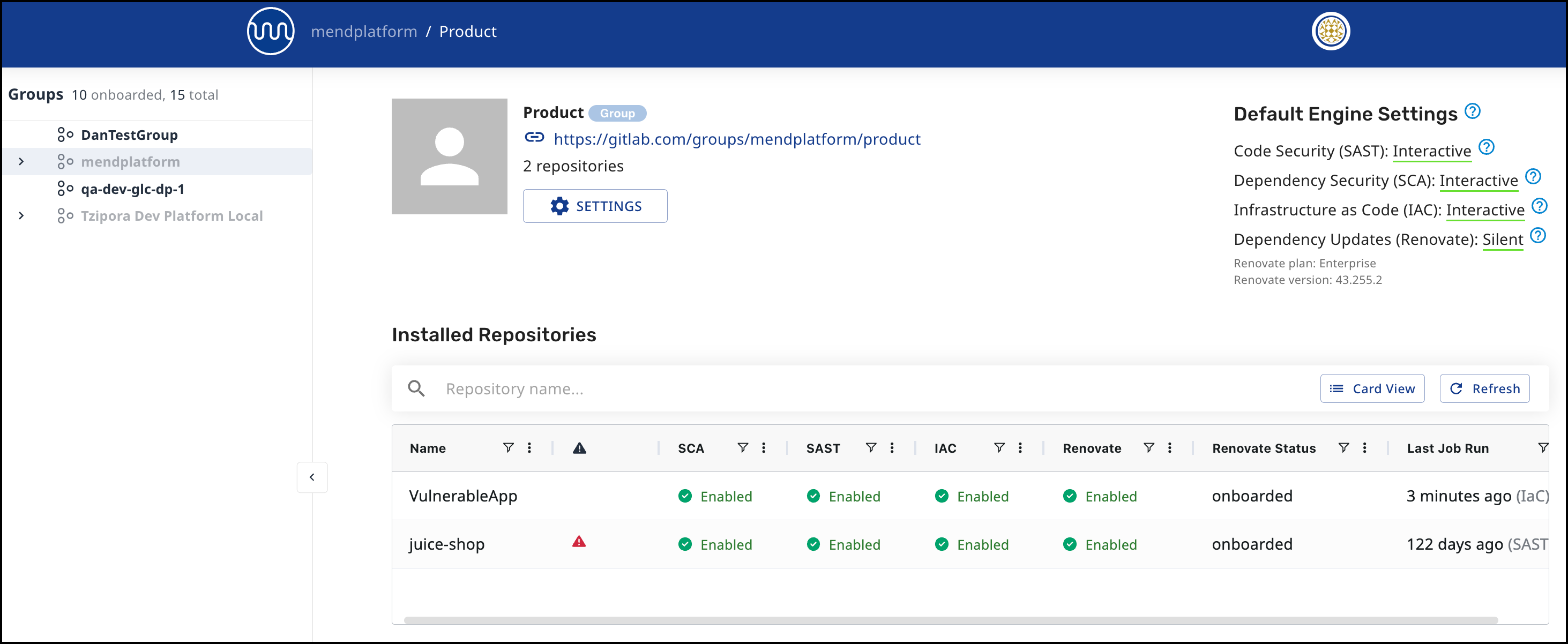Change the Renovate Silent setting
The width and height of the screenshot is (1568, 644).
[1503, 240]
